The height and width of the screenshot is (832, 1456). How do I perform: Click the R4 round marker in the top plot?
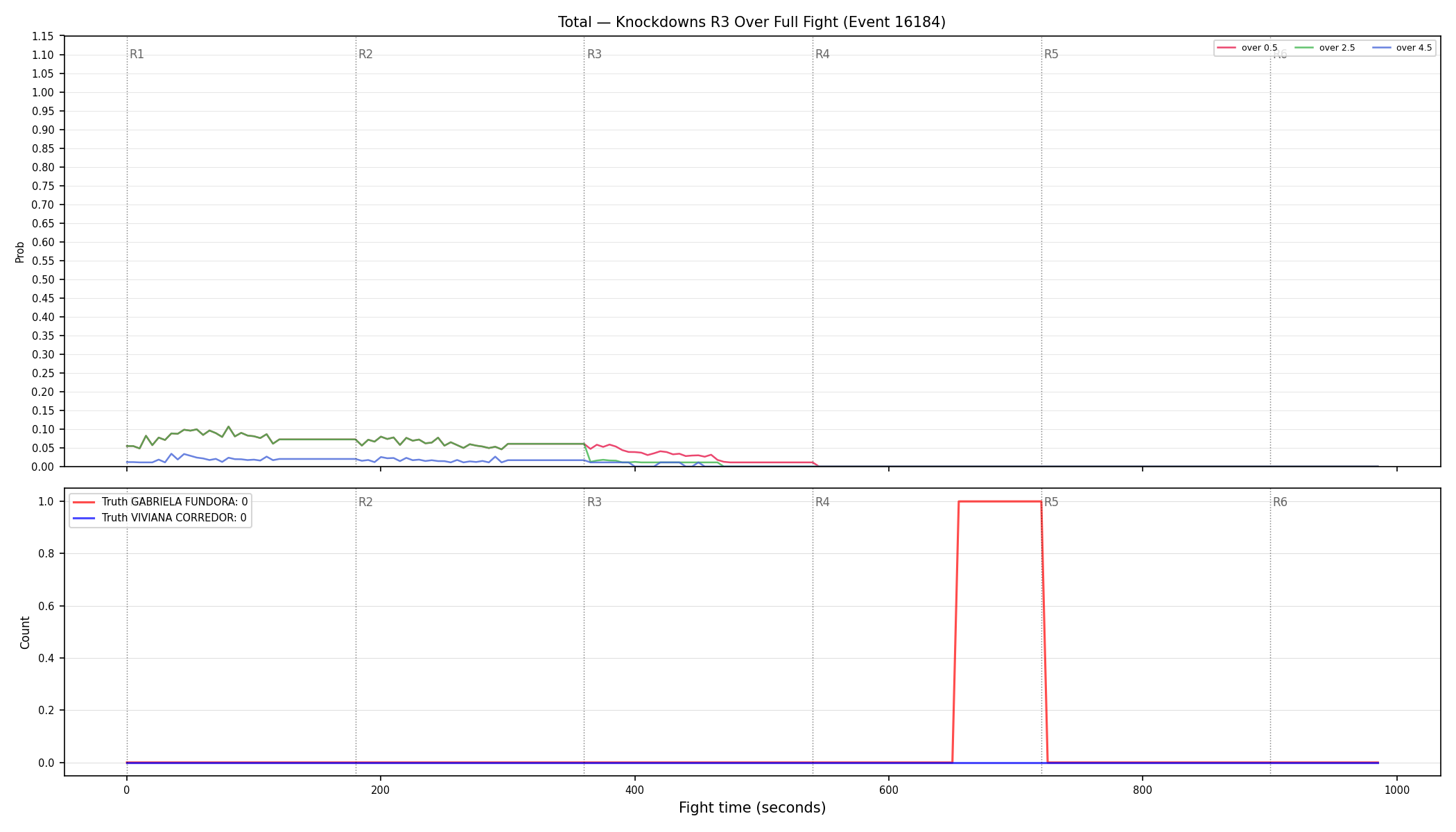click(x=822, y=54)
